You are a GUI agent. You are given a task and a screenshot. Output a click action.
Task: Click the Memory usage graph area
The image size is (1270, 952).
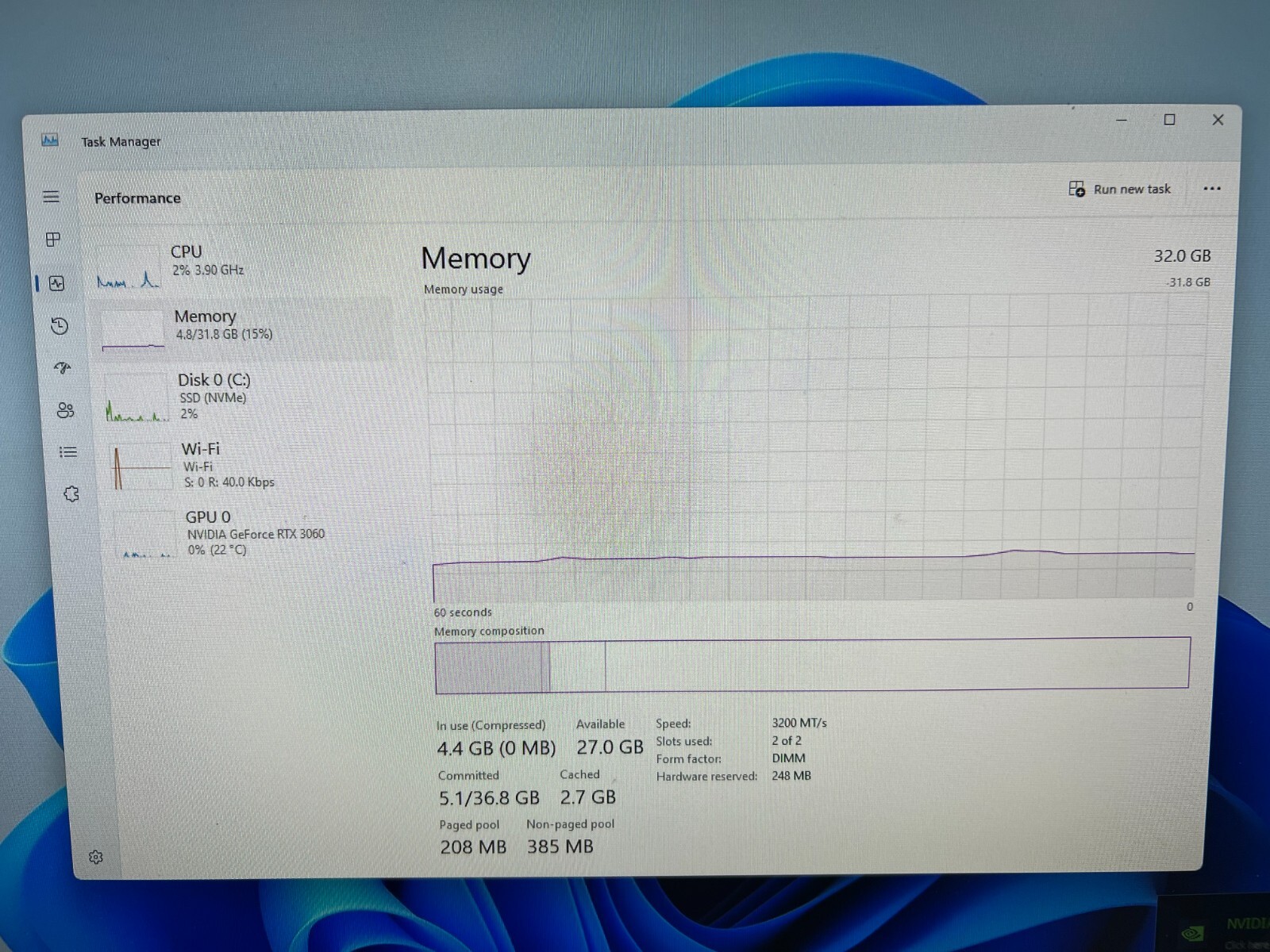coord(814,448)
